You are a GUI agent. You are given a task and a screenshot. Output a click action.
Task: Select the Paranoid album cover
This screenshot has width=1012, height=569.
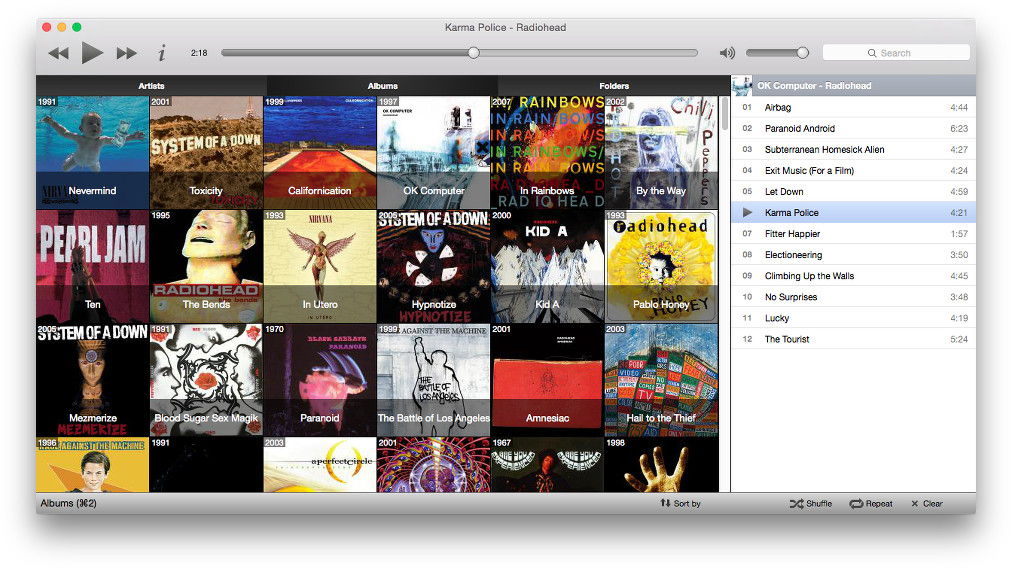(319, 379)
